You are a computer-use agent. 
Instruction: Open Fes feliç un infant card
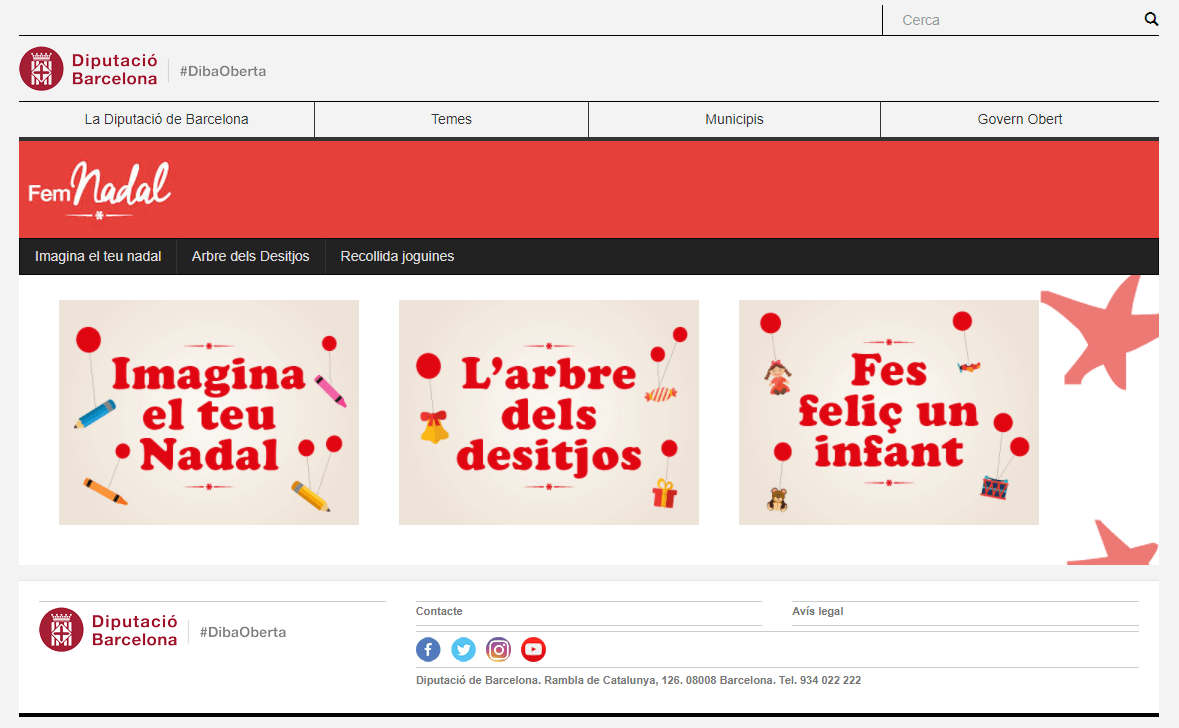click(x=889, y=412)
